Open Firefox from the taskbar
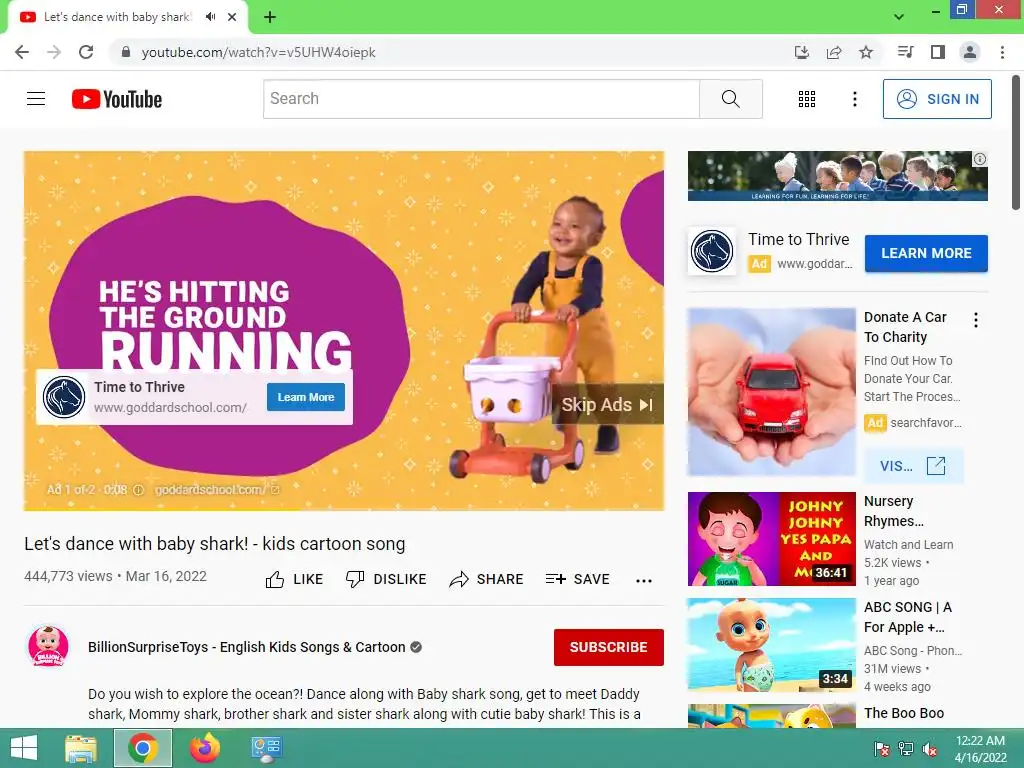This screenshot has width=1024, height=768. coord(205,748)
